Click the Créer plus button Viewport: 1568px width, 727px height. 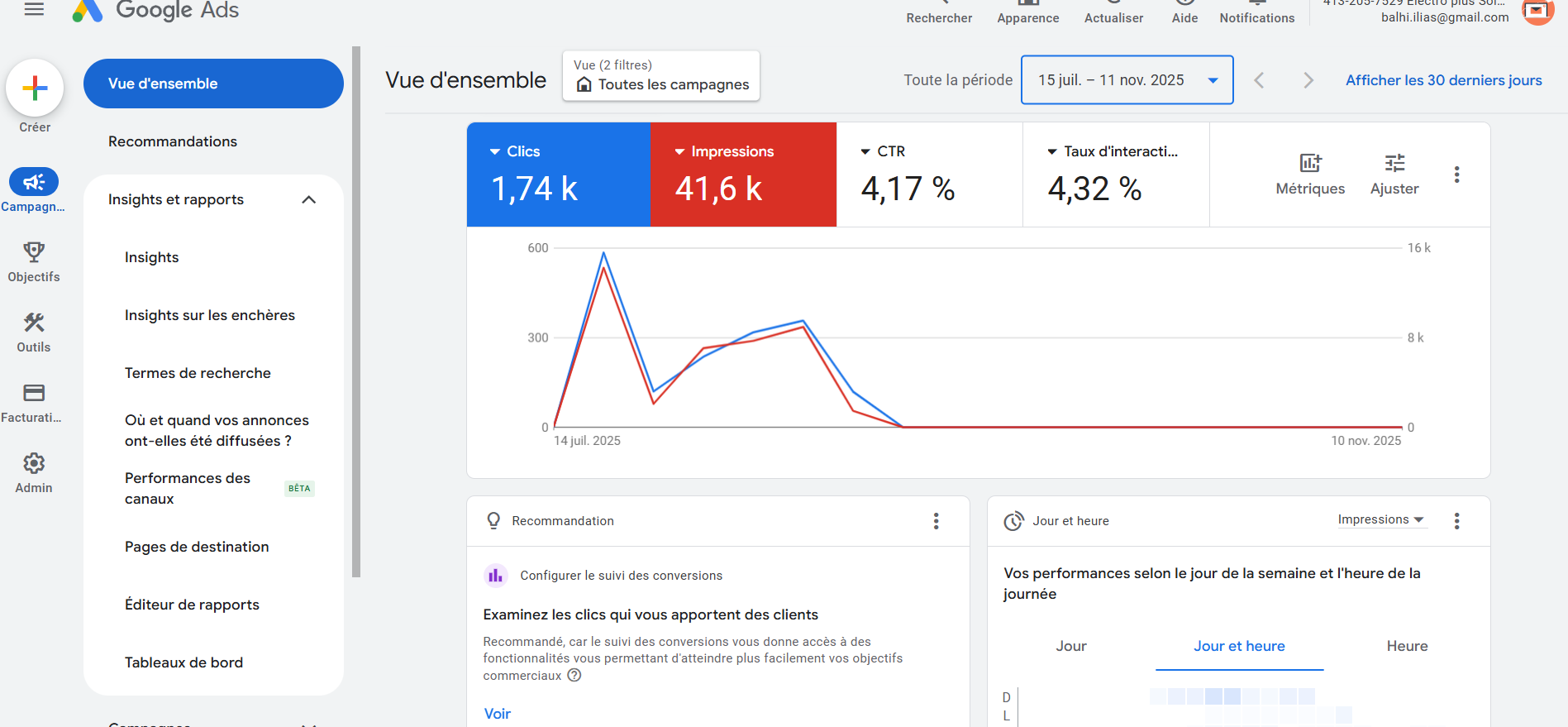(35, 88)
